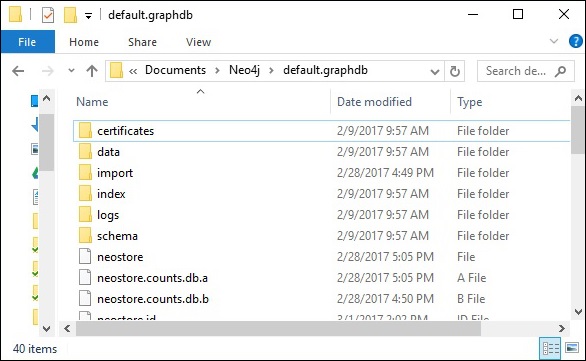The width and height of the screenshot is (586, 361).
Task: Navigate back with the left arrow
Action: click(18, 71)
